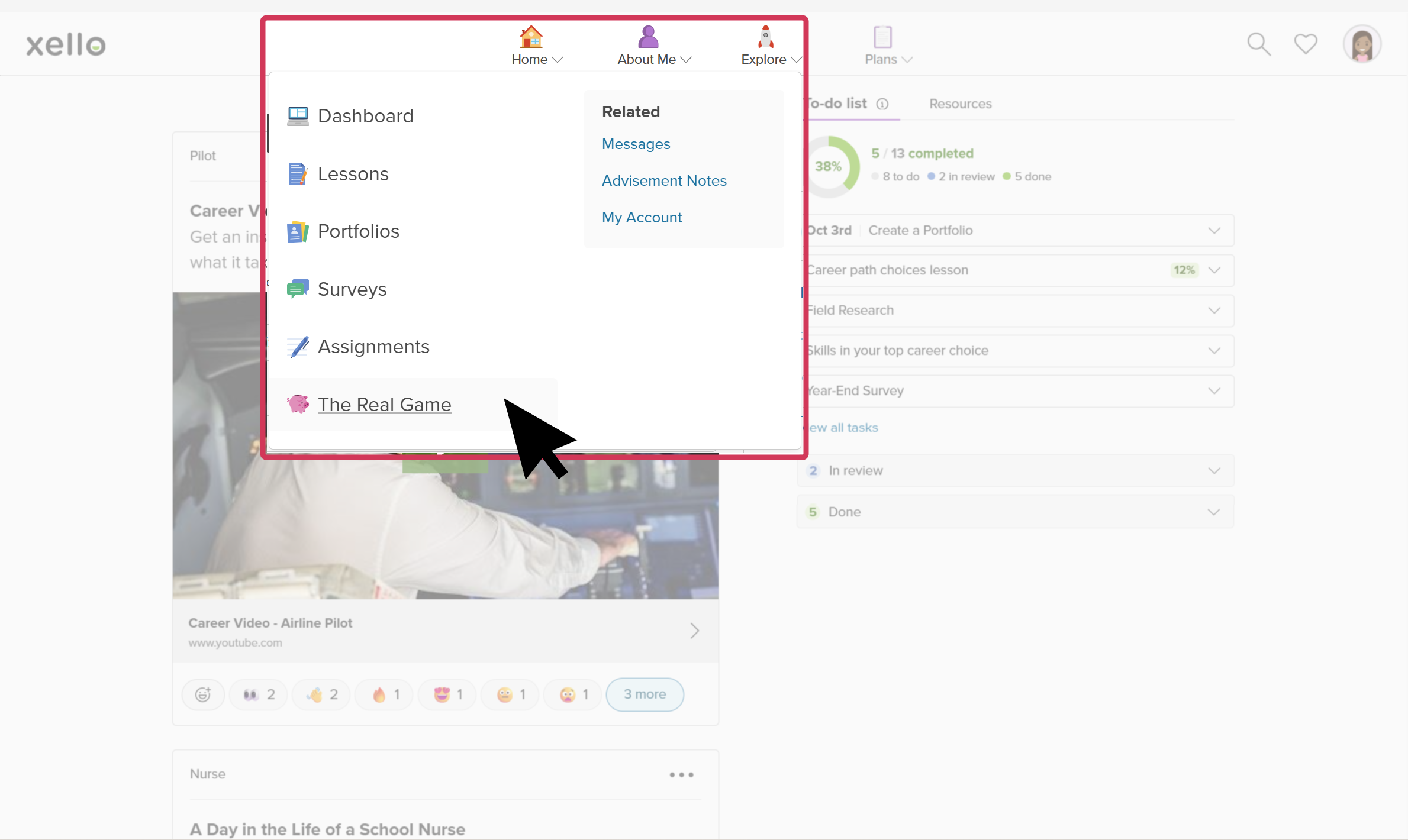The image size is (1408, 840).
Task: Open the Nurse post options menu
Action: point(681,775)
